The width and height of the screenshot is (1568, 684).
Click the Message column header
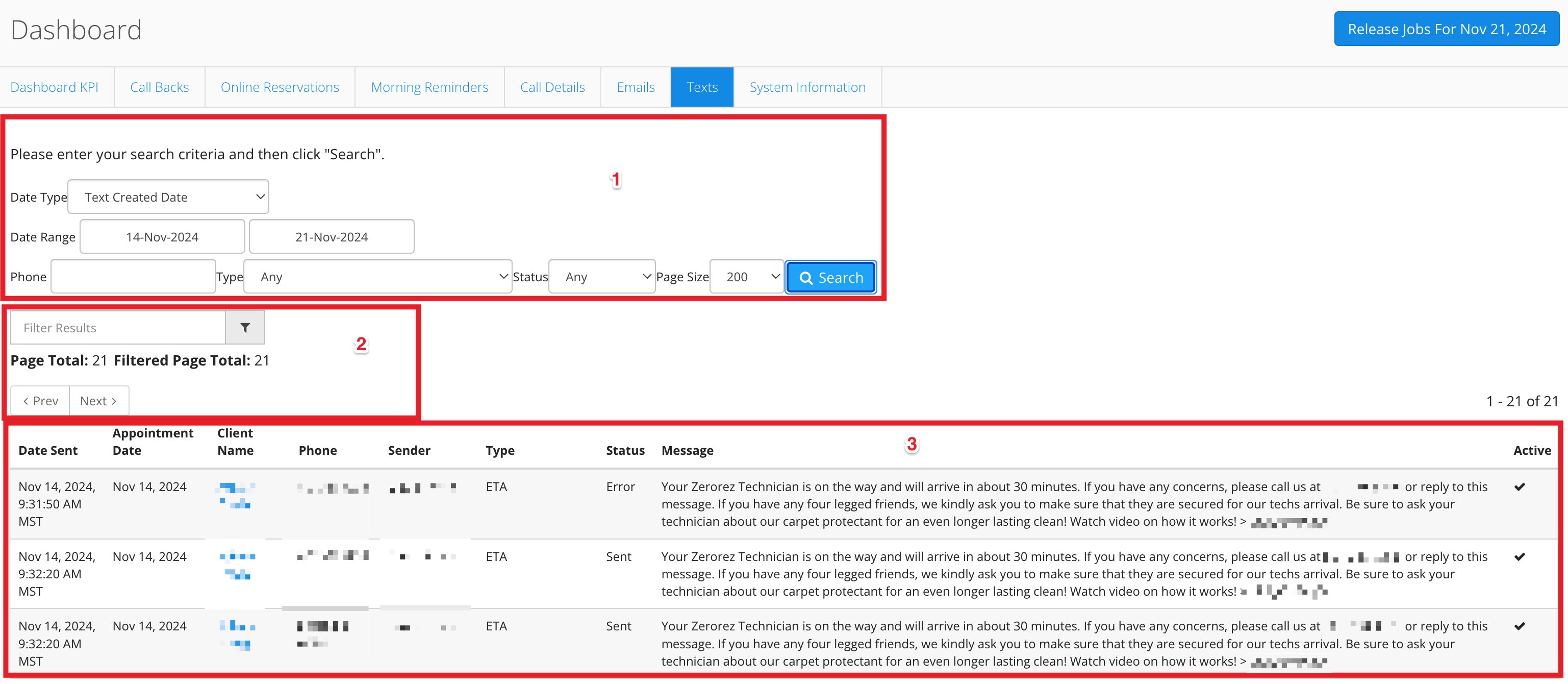688,450
